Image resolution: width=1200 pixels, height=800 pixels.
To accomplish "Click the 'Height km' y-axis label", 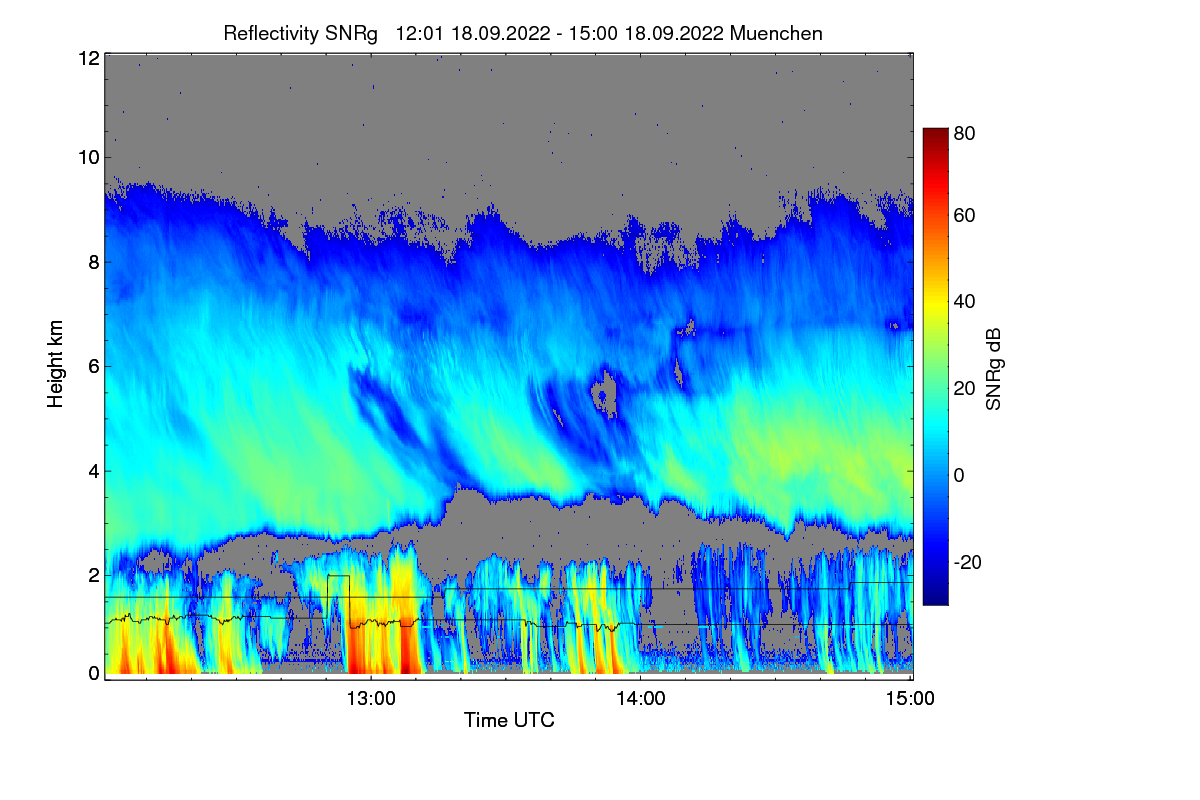I will [55, 362].
